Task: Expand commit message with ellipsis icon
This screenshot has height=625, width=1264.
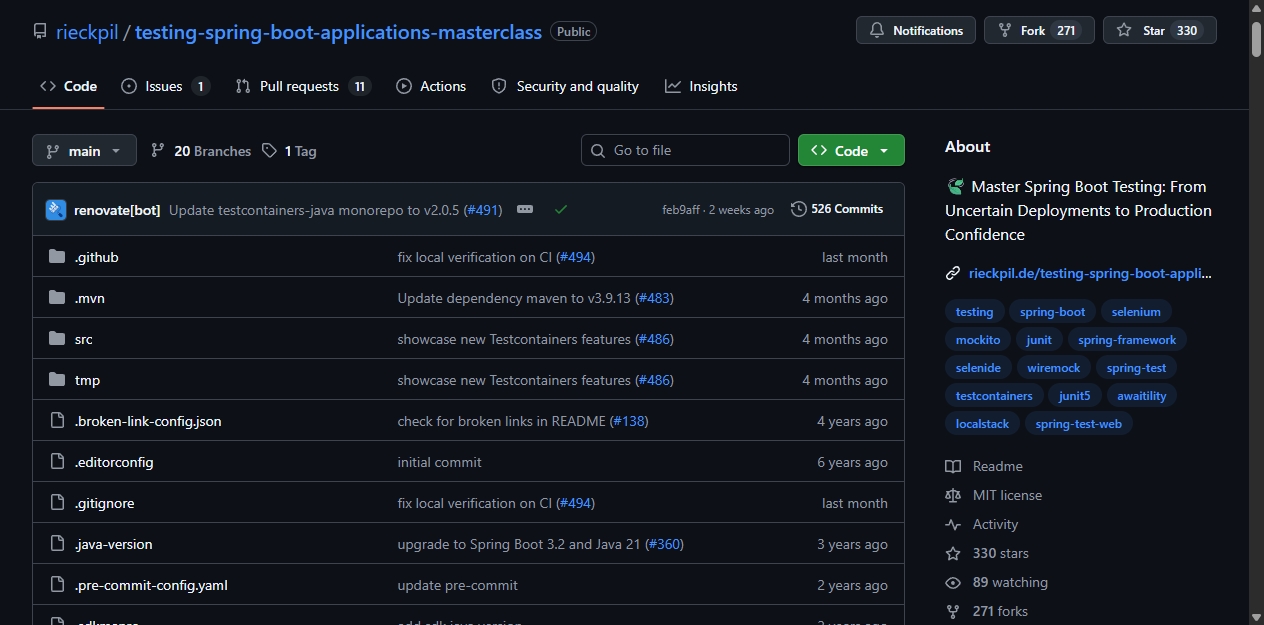Action: 525,210
